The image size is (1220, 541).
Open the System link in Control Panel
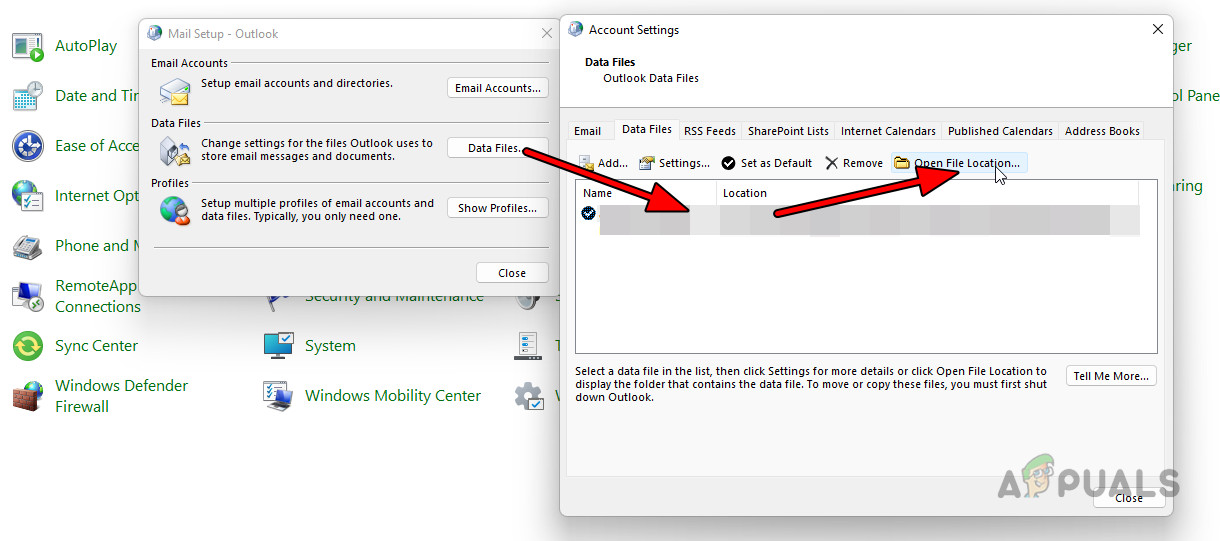tap(330, 346)
